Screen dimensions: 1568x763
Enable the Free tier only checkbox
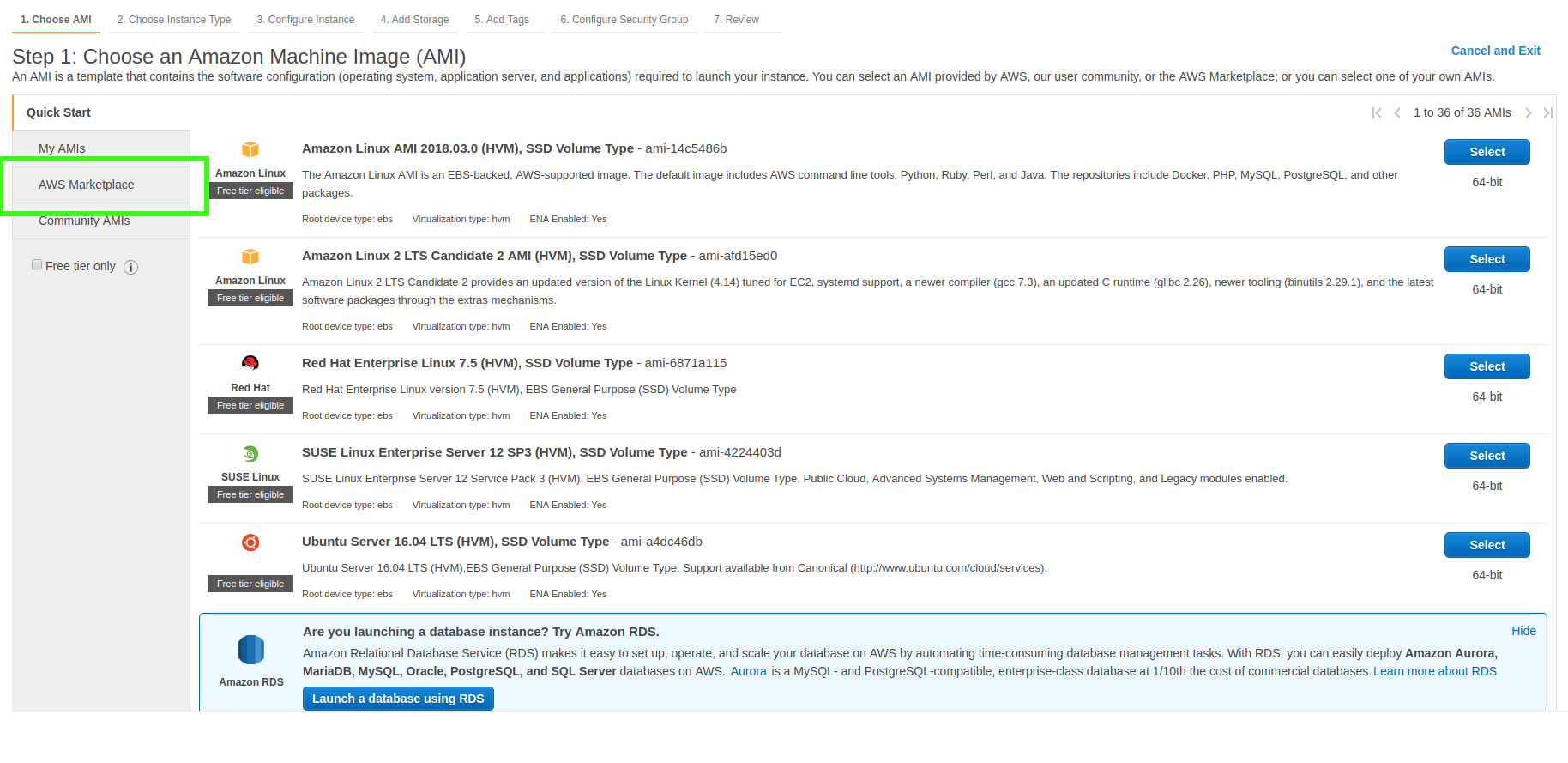point(37,265)
